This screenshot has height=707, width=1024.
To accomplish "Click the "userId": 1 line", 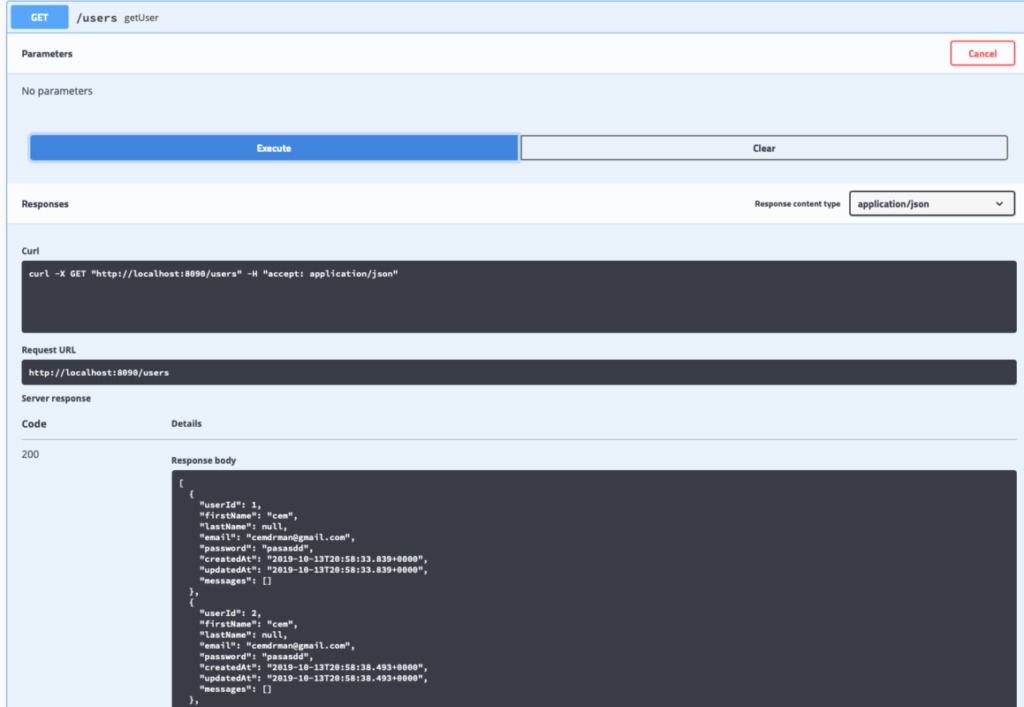I will 230,505.
